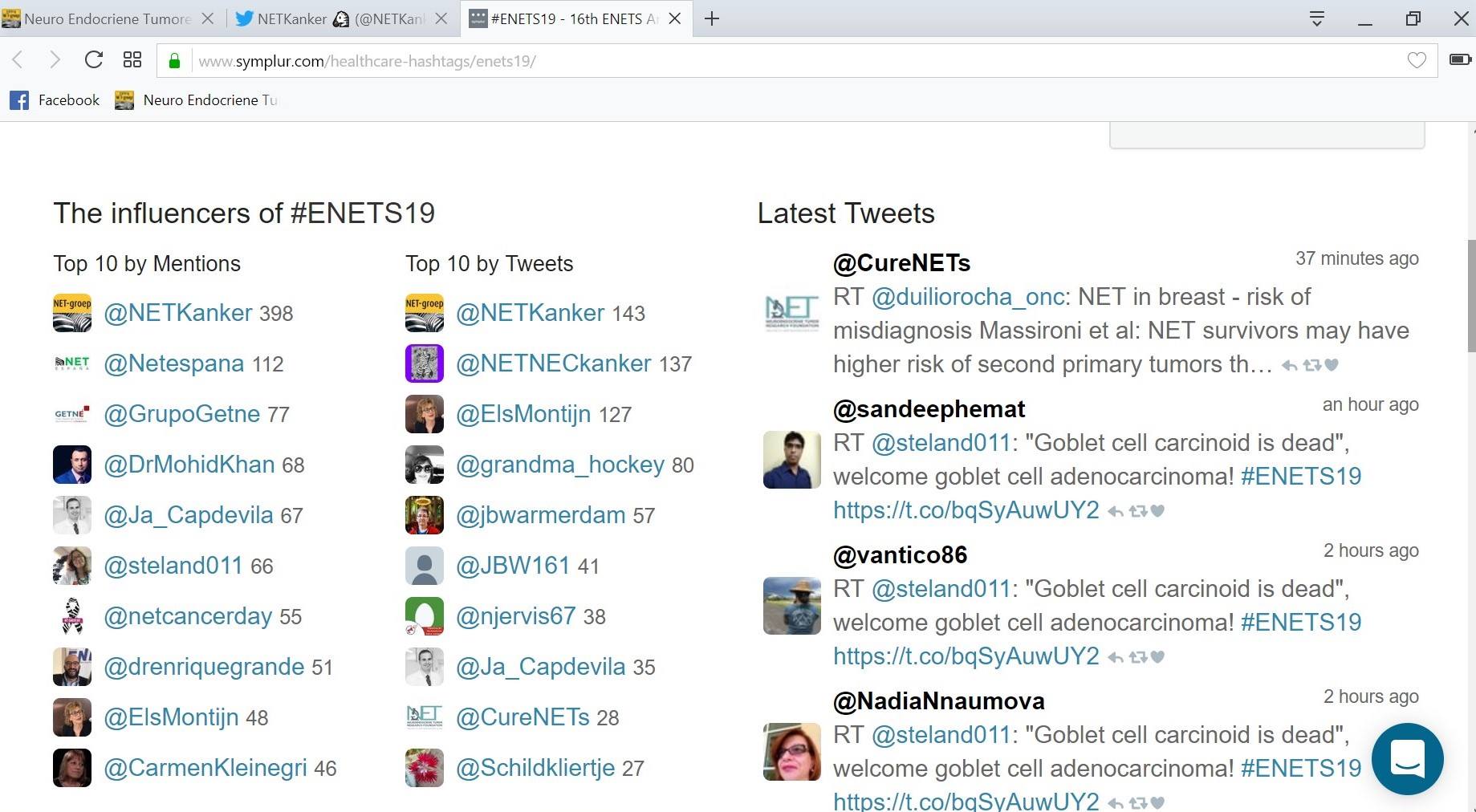Open the @netcancerday profile link
The width and height of the screenshot is (1476, 812).
188,616
